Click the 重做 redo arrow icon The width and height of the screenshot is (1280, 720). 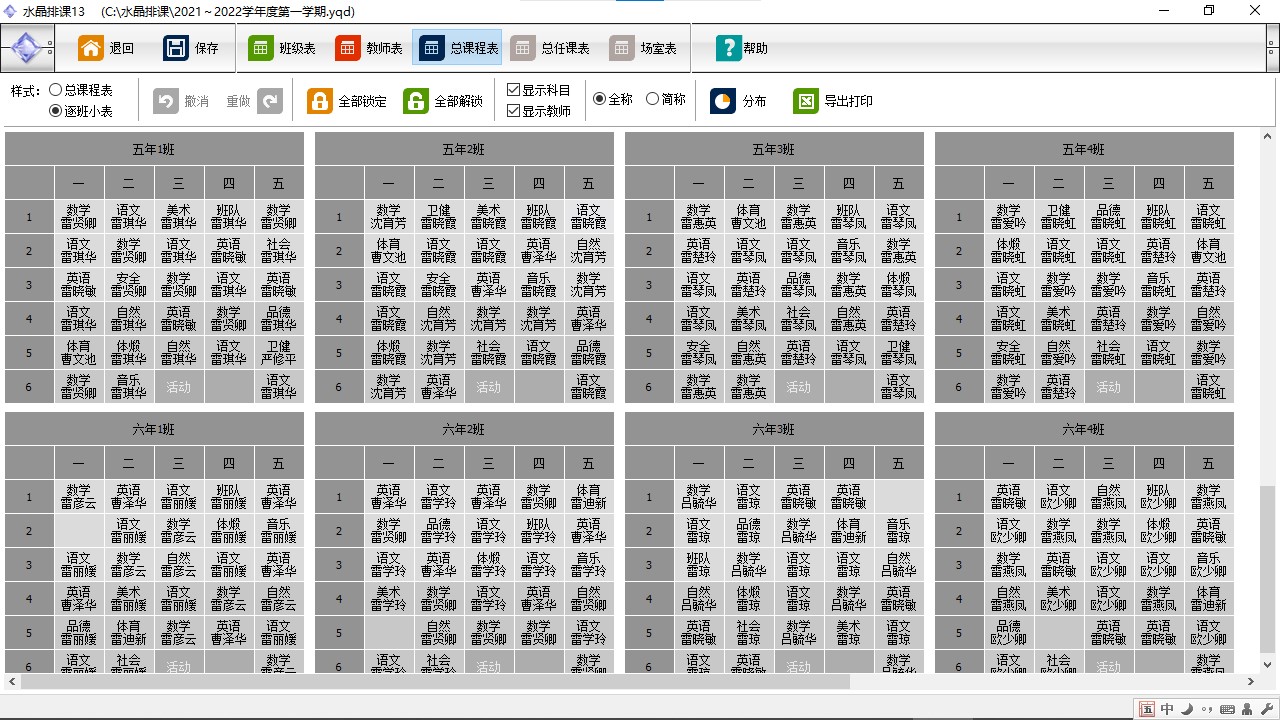270,101
